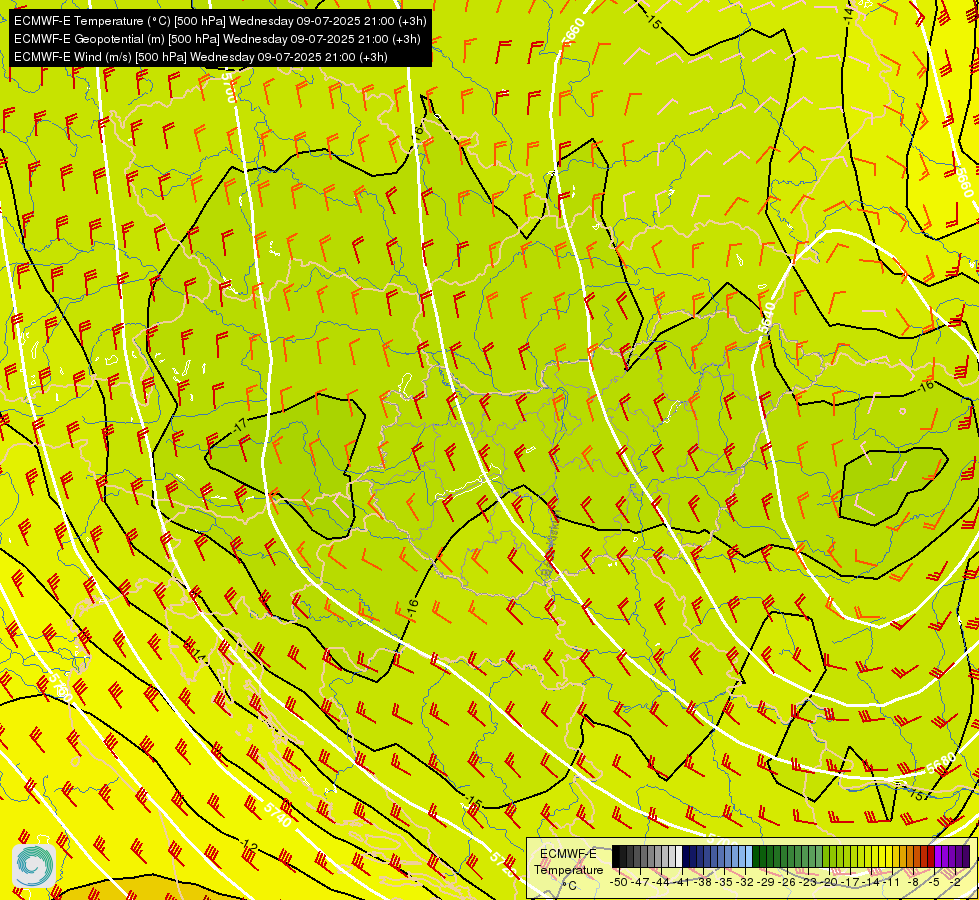Viewport: 979px width, 900px height.
Task: Click the -8 tick label in the legend
Action: coord(913,882)
